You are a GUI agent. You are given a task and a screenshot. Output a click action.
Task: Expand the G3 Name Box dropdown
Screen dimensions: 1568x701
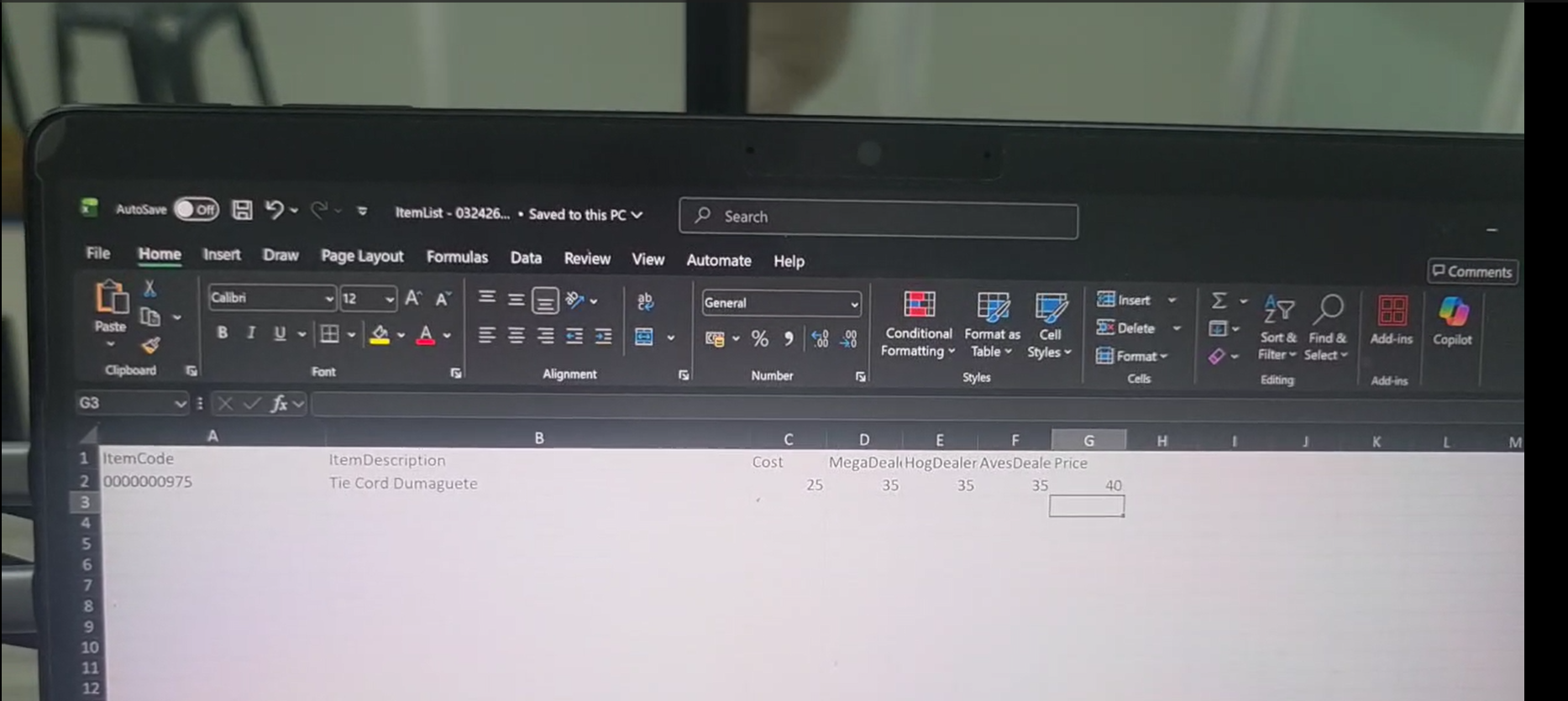click(x=180, y=404)
